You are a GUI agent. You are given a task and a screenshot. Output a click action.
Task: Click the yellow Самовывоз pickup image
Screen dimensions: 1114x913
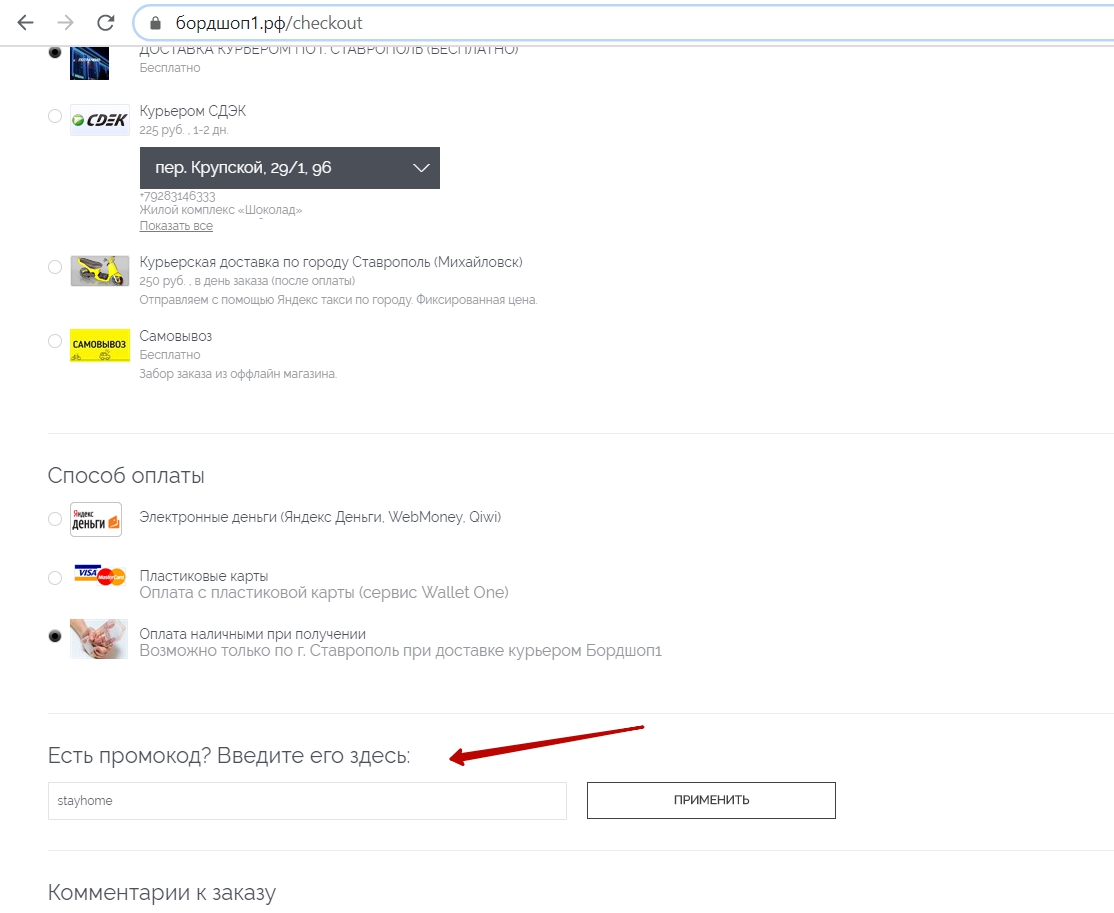click(99, 345)
